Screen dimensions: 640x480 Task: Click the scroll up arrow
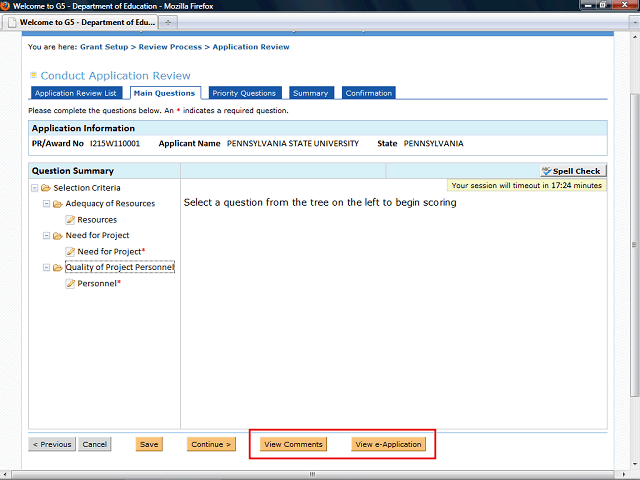coord(634,37)
